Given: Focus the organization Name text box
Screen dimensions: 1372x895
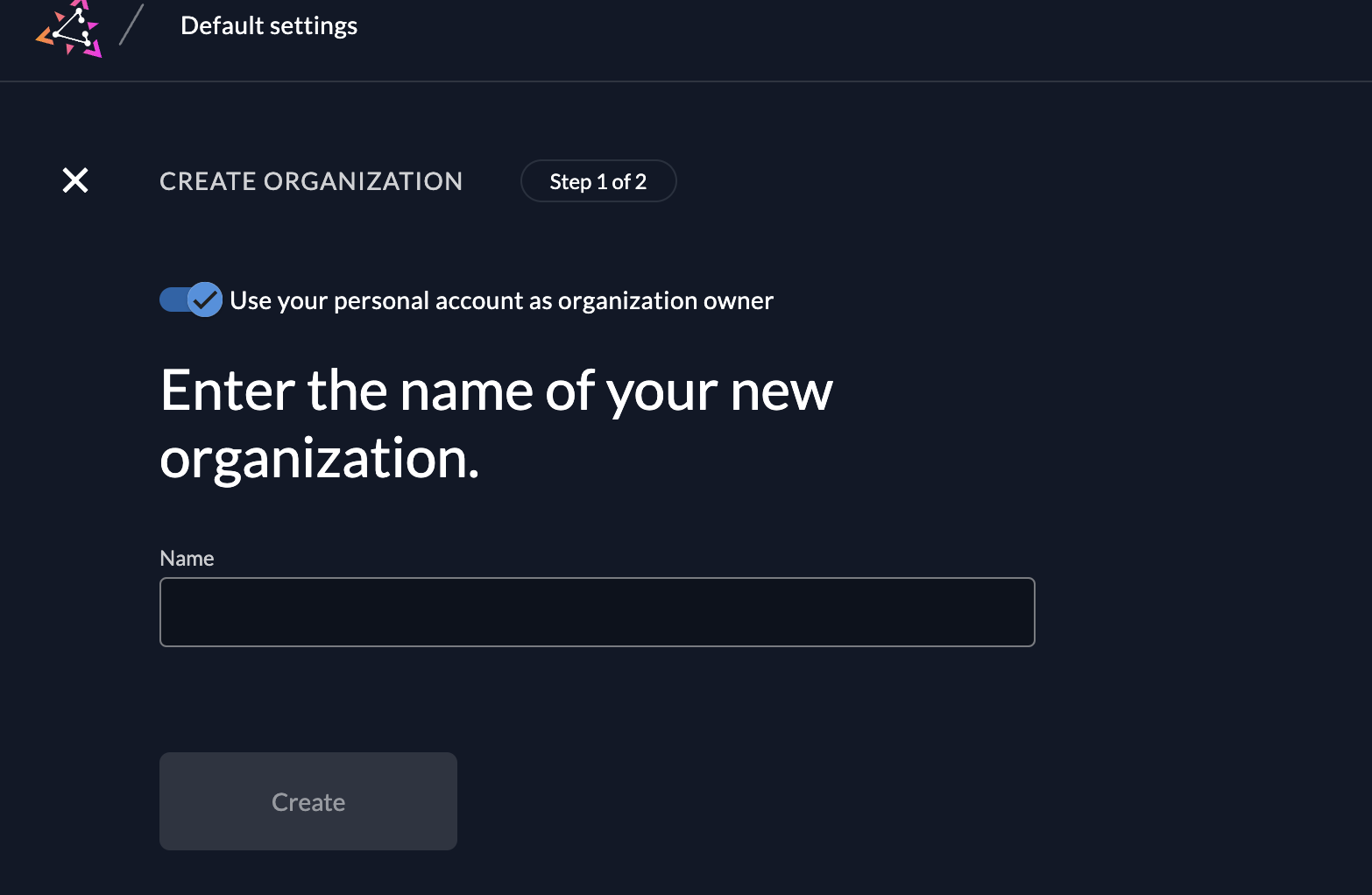Looking at the screenshot, I should (x=597, y=611).
